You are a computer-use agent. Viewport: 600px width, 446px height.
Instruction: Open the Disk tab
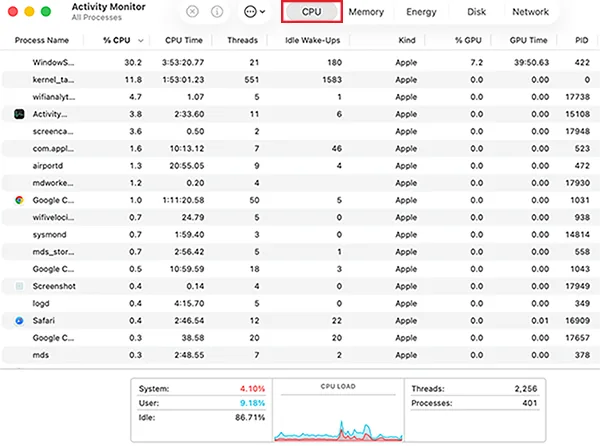tap(476, 12)
